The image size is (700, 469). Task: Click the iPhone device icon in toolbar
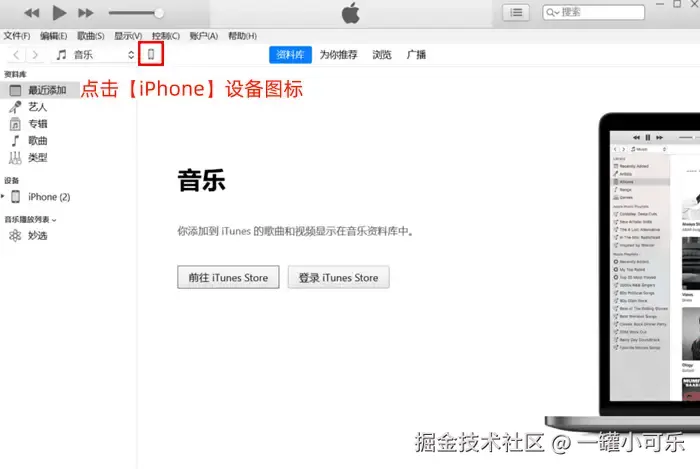pos(151,54)
